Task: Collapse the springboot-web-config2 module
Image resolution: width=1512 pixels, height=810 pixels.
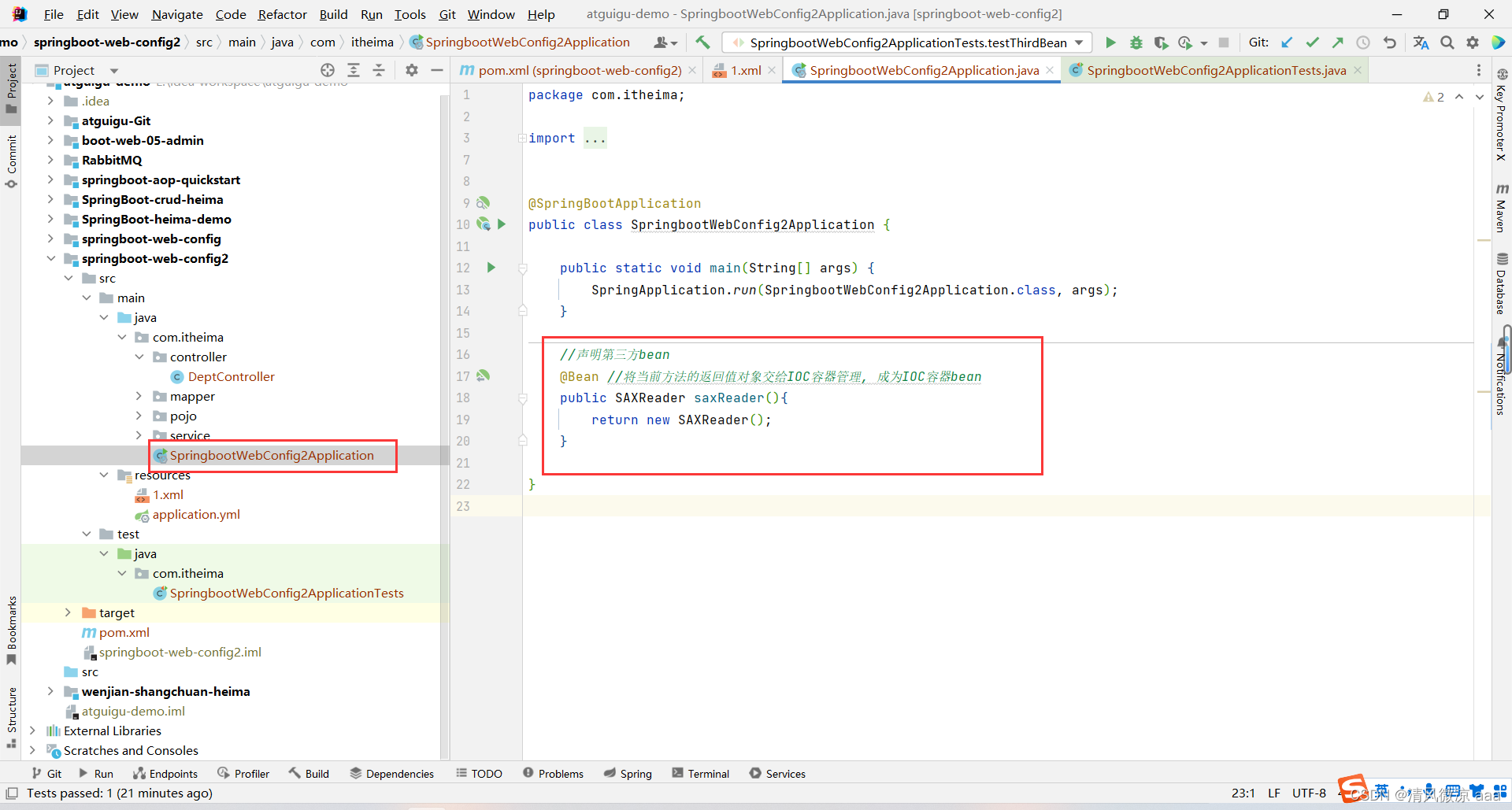Action: pyautogui.click(x=50, y=258)
